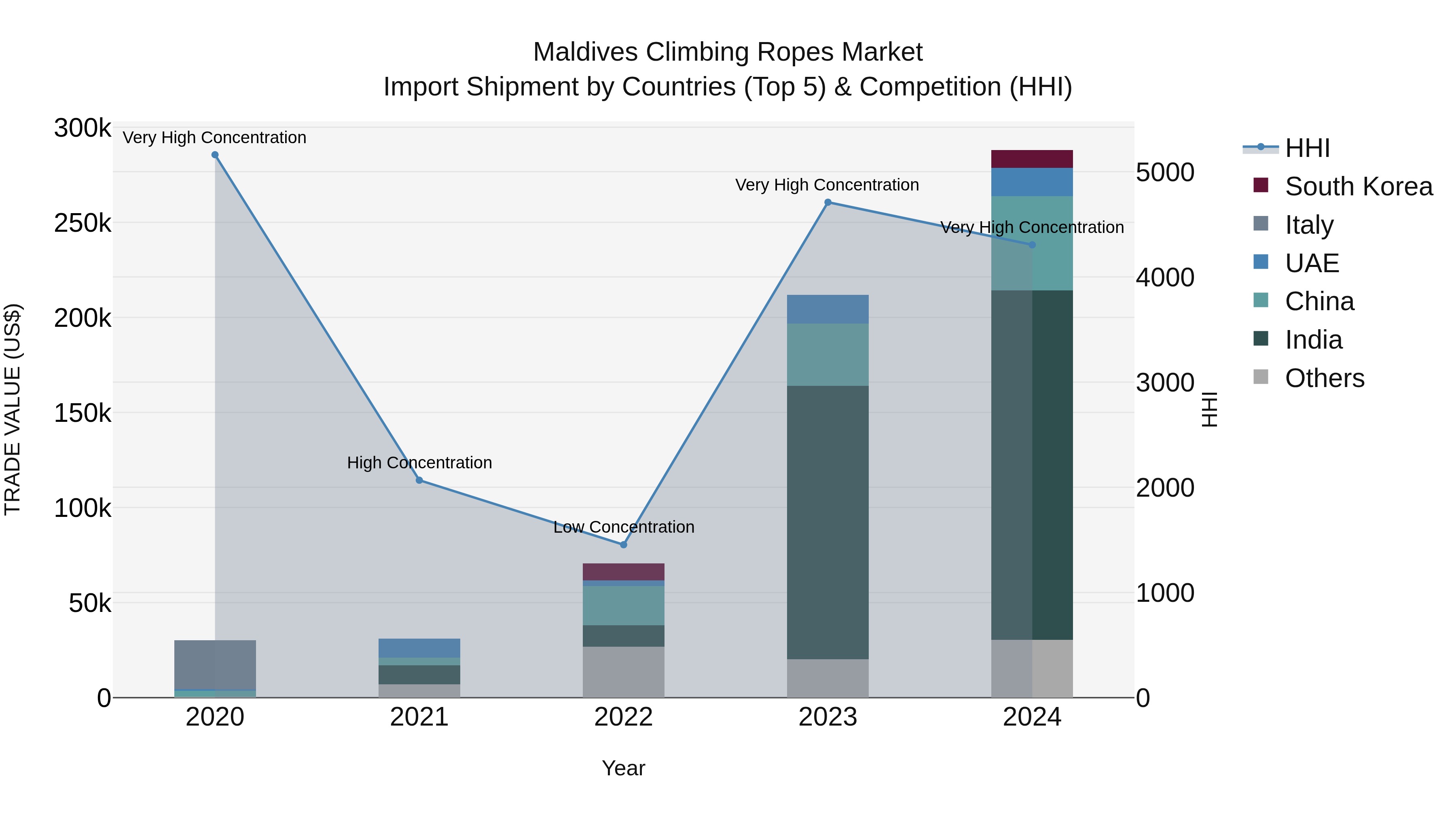Click the 2024 Others bar segment

click(x=1032, y=669)
